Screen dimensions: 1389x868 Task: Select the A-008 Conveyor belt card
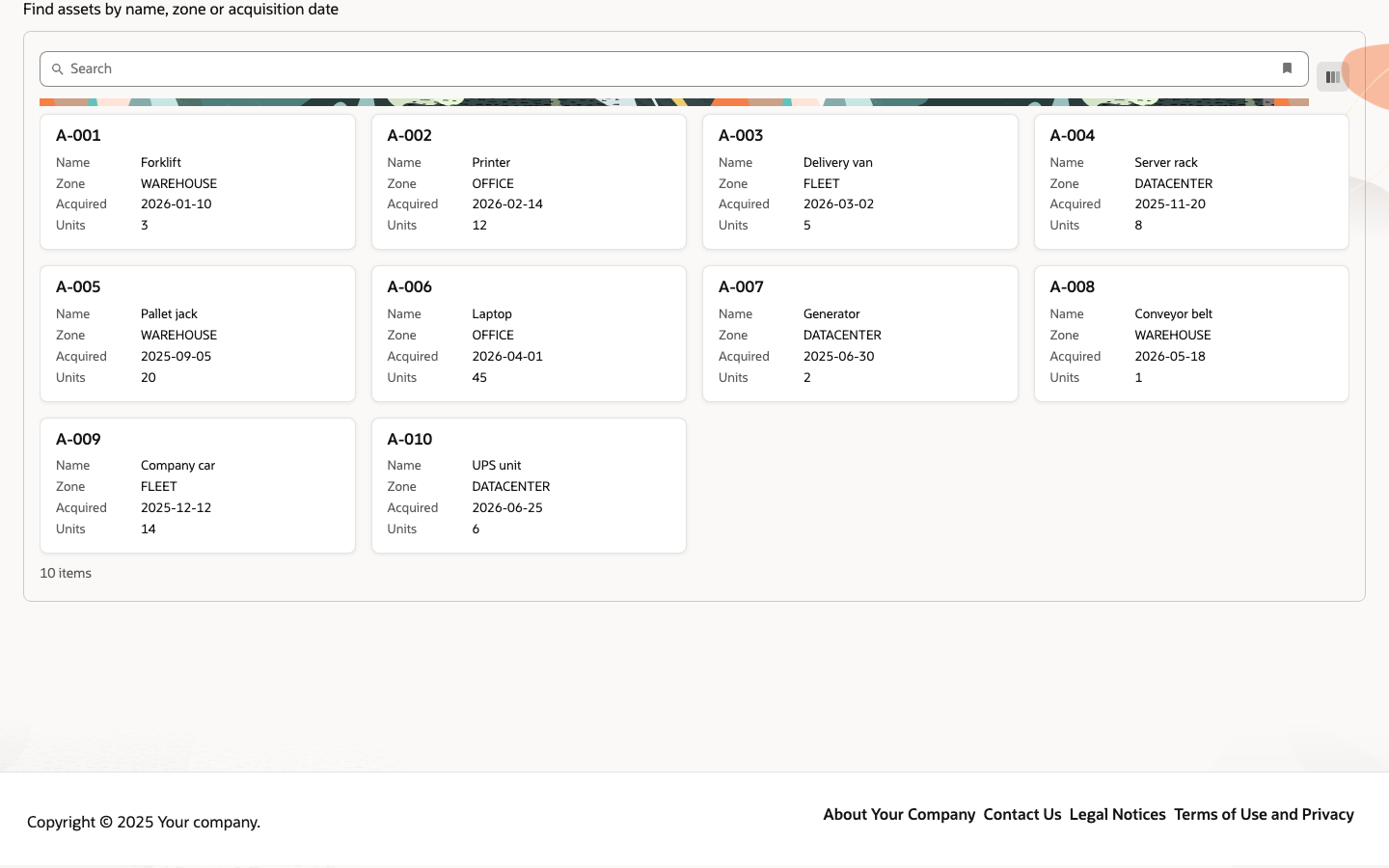coord(1191,334)
